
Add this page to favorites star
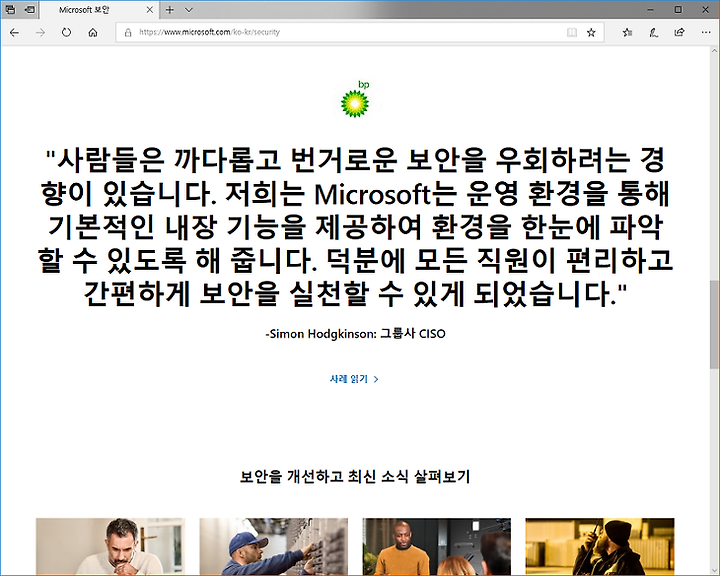point(591,32)
